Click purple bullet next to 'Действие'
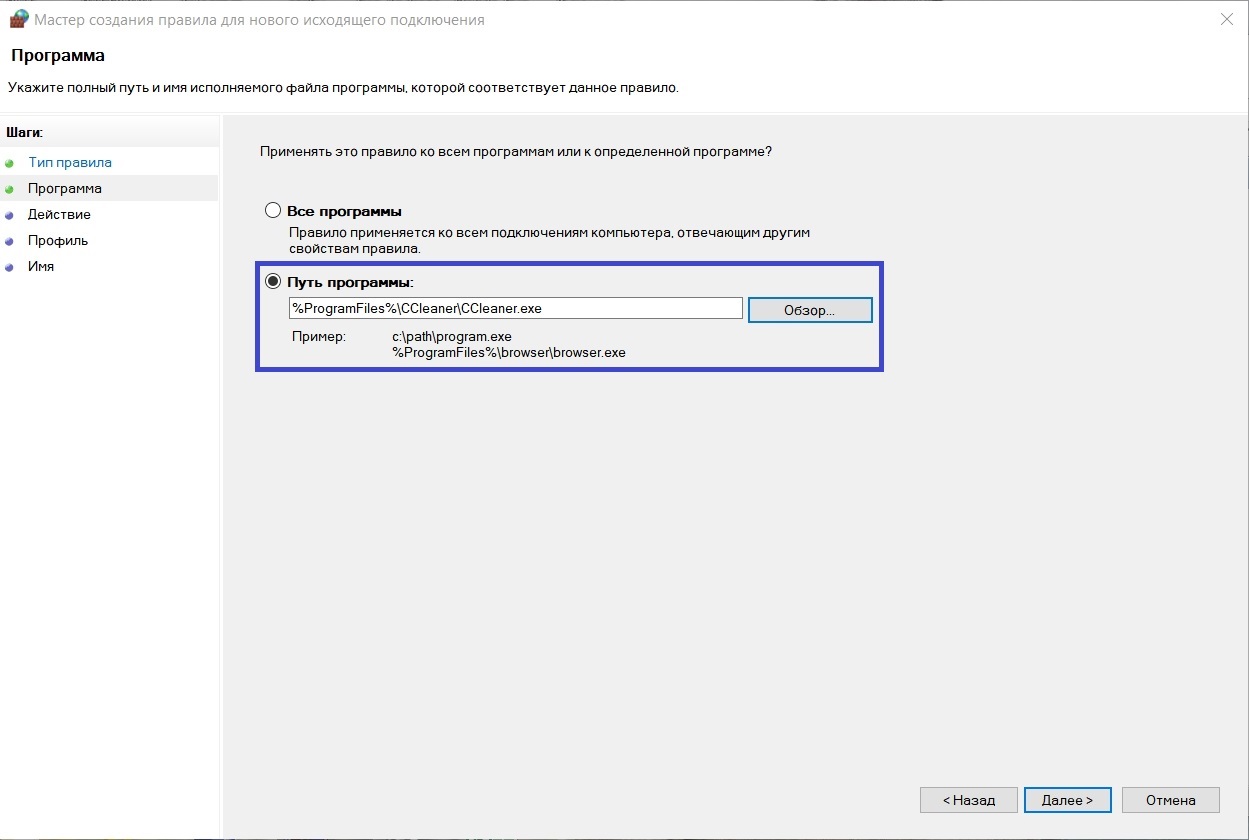 click(10, 215)
